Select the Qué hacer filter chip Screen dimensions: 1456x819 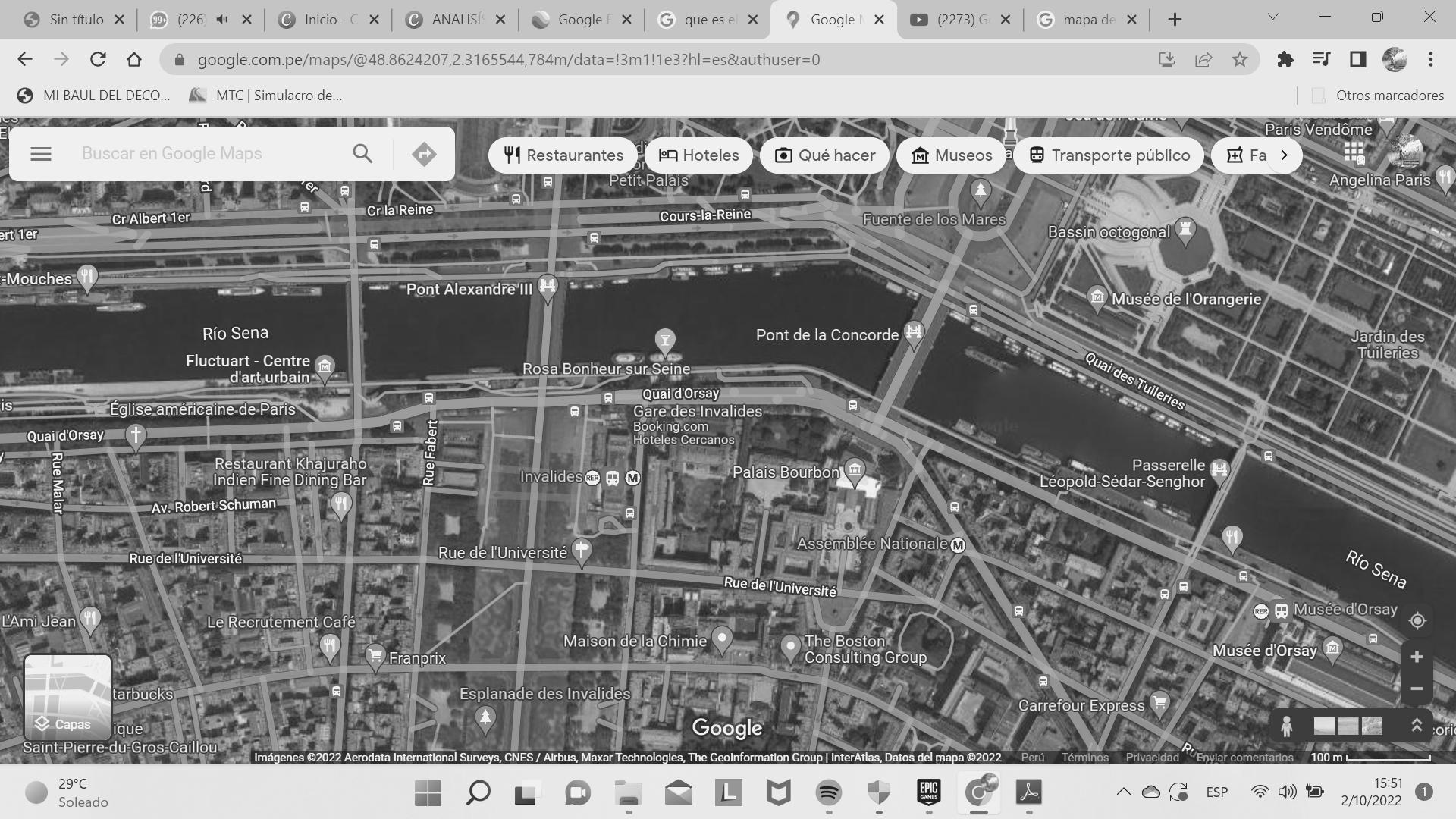pyautogui.click(x=824, y=155)
